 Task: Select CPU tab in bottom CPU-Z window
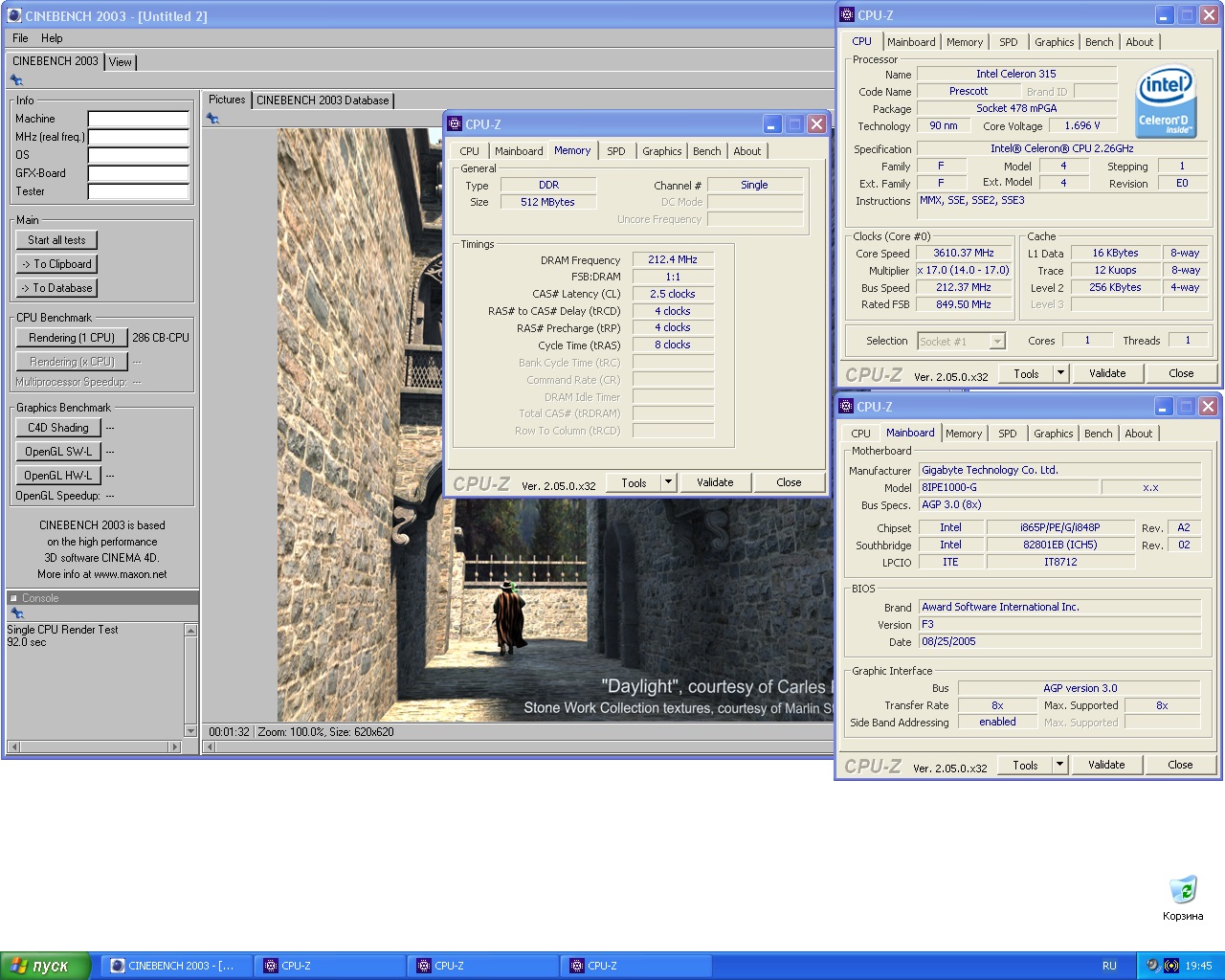pos(861,434)
